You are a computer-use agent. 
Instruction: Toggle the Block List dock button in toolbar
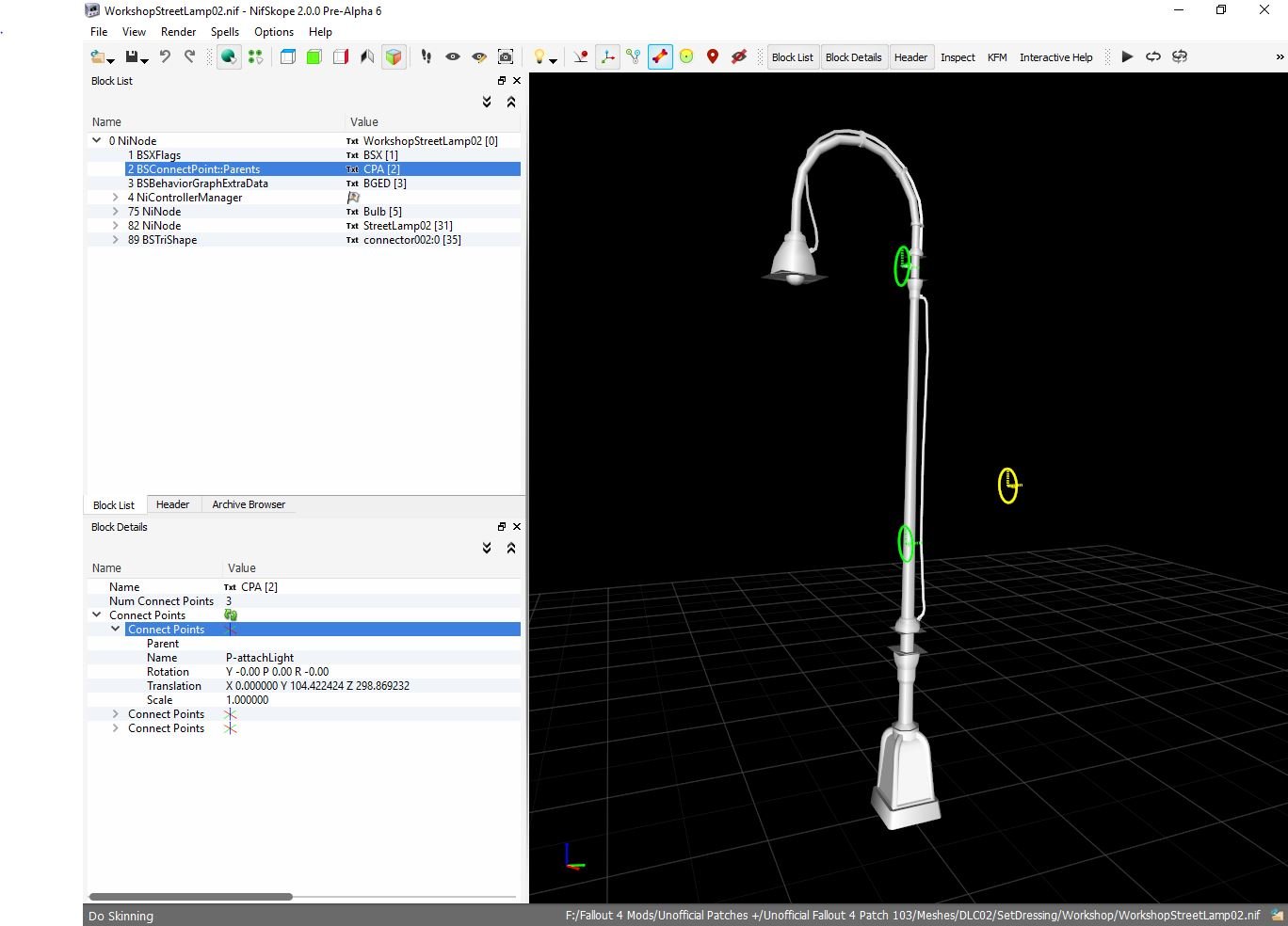[792, 57]
